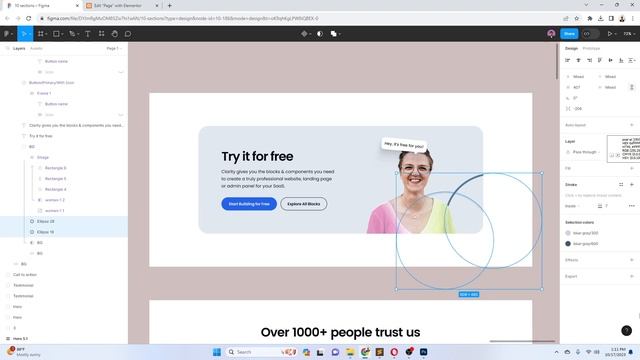Add a fill with plus button
This screenshot has width=640, height=360.
(x=632, y=168)
